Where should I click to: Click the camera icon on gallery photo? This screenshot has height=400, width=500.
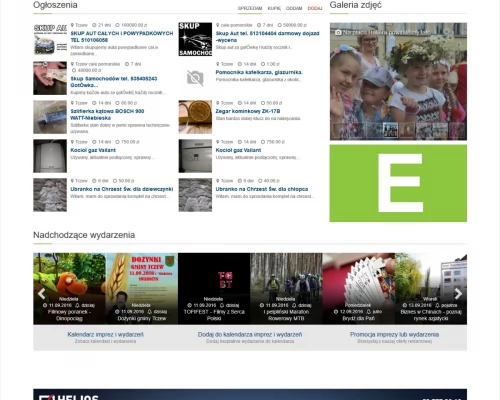(338, 32)
